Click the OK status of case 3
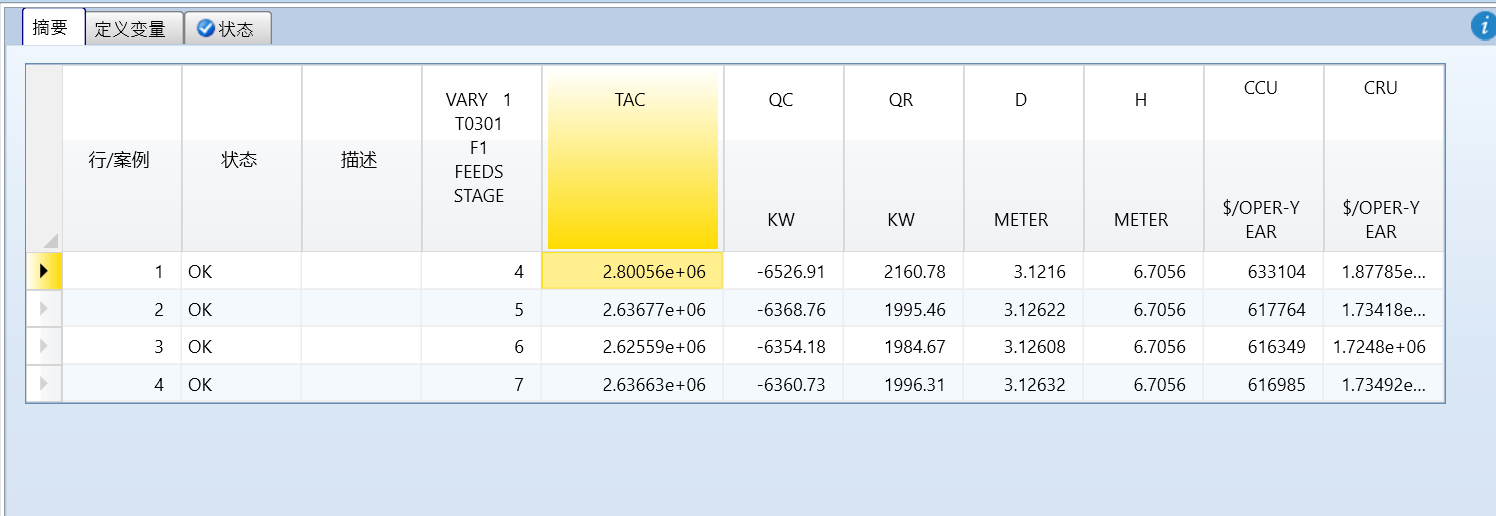This screenshot has height=516, width=1496. 241,346
